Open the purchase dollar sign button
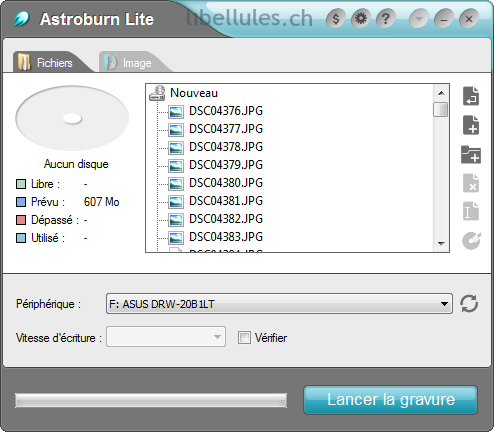The width and height of the screenshot is (494, 432). [336, 19]
